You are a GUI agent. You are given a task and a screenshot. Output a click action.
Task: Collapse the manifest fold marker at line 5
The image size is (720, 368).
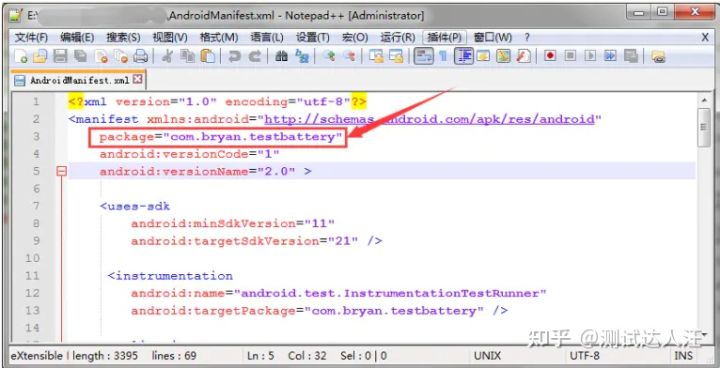click(x=61, y=171)
